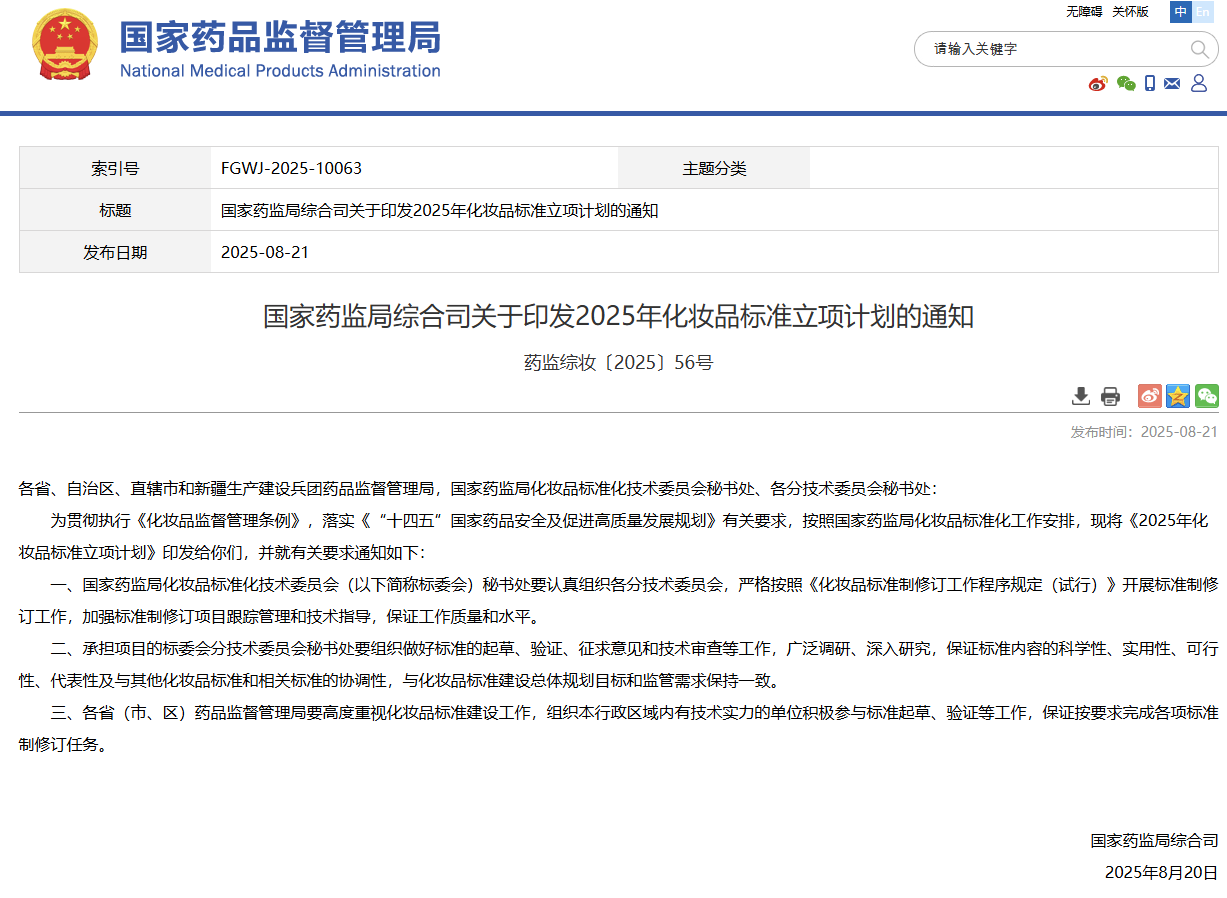Click the notice title in the table row
The height and width of the screenshot is (898, 1227).
pyautogui.click(x=439, y=210)
